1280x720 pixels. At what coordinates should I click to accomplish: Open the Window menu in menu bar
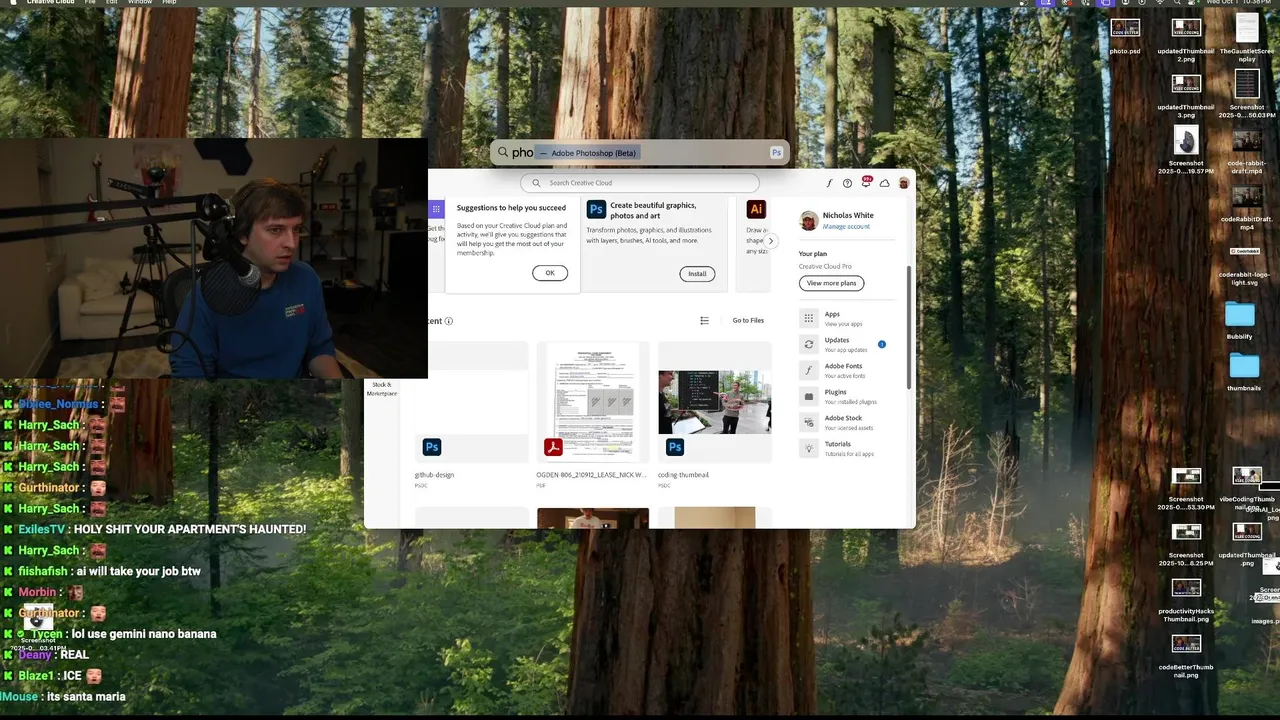pos(140,3)
